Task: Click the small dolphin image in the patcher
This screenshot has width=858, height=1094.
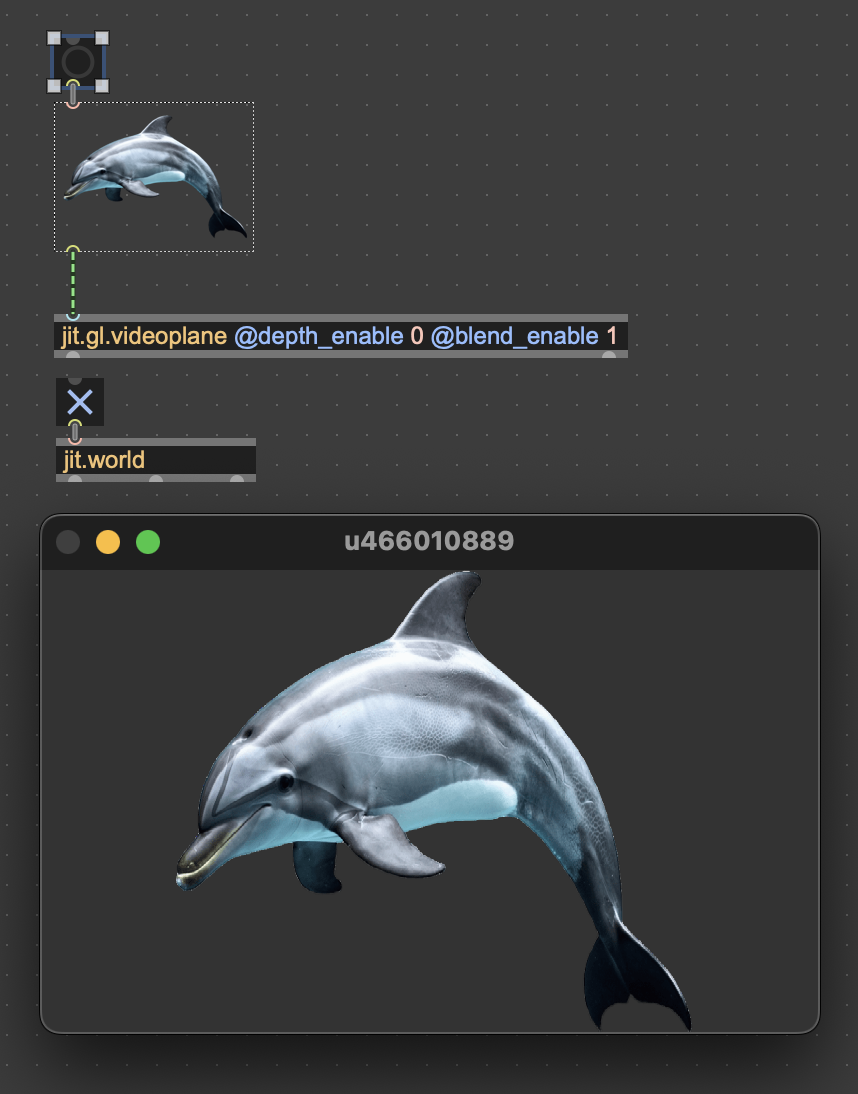Action: point(154,177)
